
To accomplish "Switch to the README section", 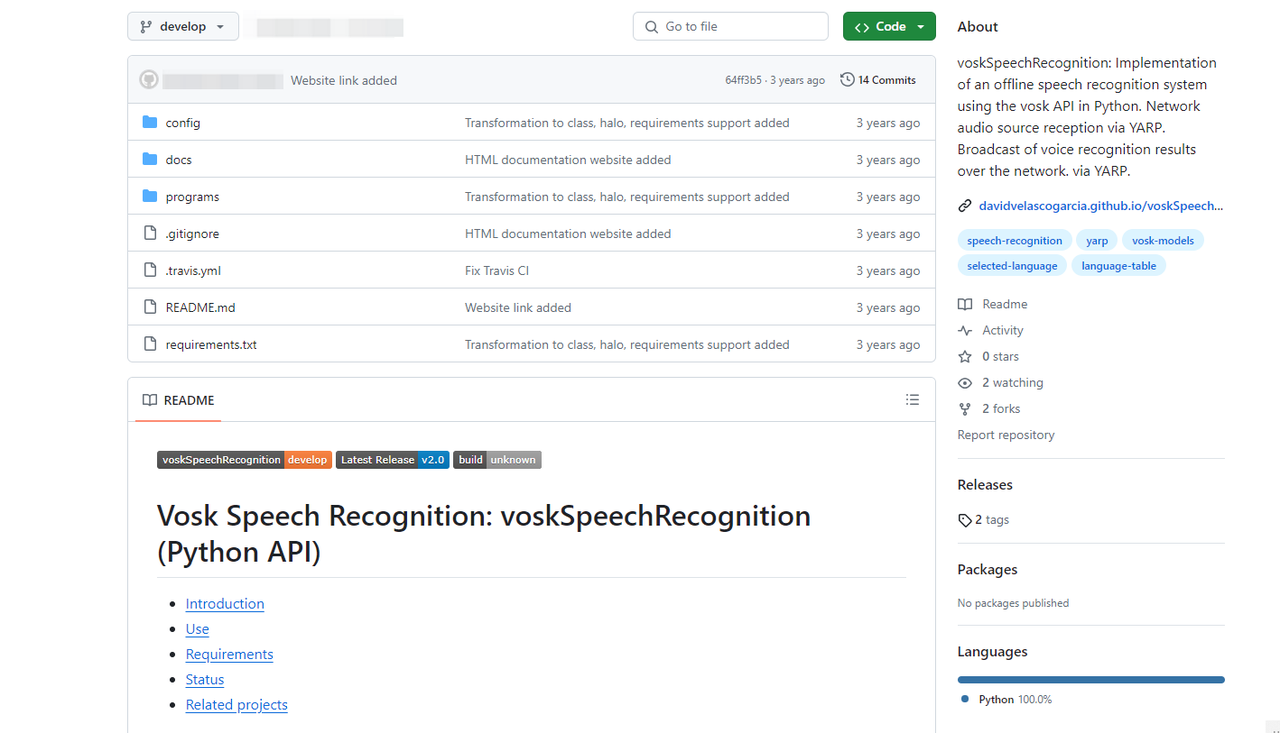I will (177, 400).
